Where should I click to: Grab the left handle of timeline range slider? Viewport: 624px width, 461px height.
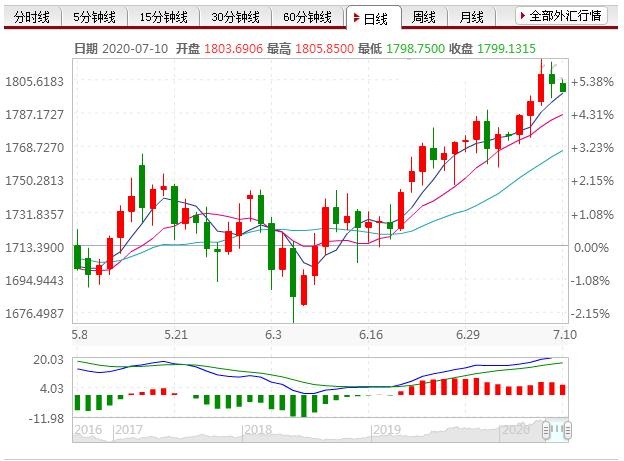546,430
